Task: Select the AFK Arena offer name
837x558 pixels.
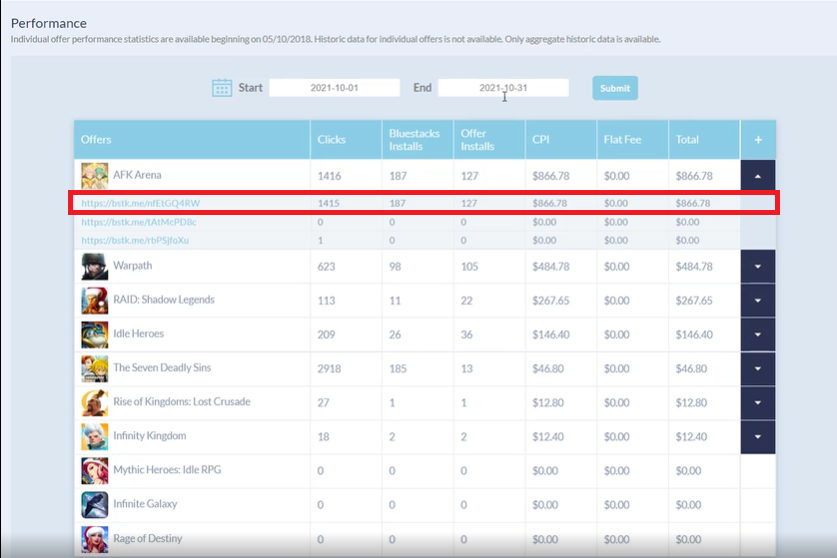Action: [x=137, y=175]
